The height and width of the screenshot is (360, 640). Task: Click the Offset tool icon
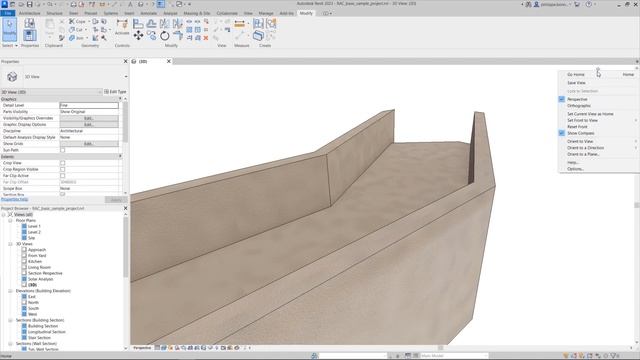click(151, 24)
